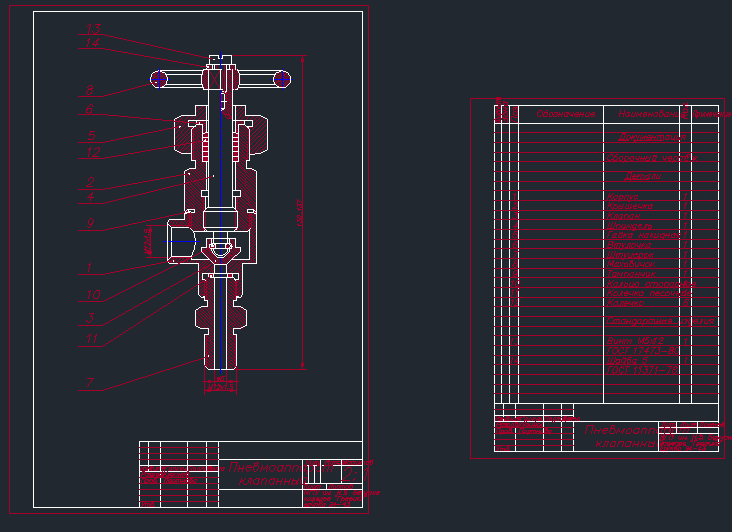732x532 pixels.
Task: Click the right handwheel knob center mark
Action: [282, 79]
